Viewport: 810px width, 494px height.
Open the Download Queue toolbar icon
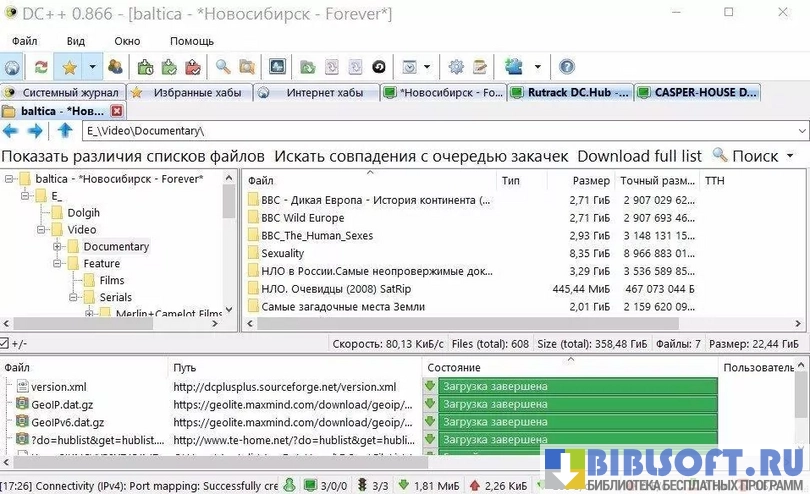[146, 67]
